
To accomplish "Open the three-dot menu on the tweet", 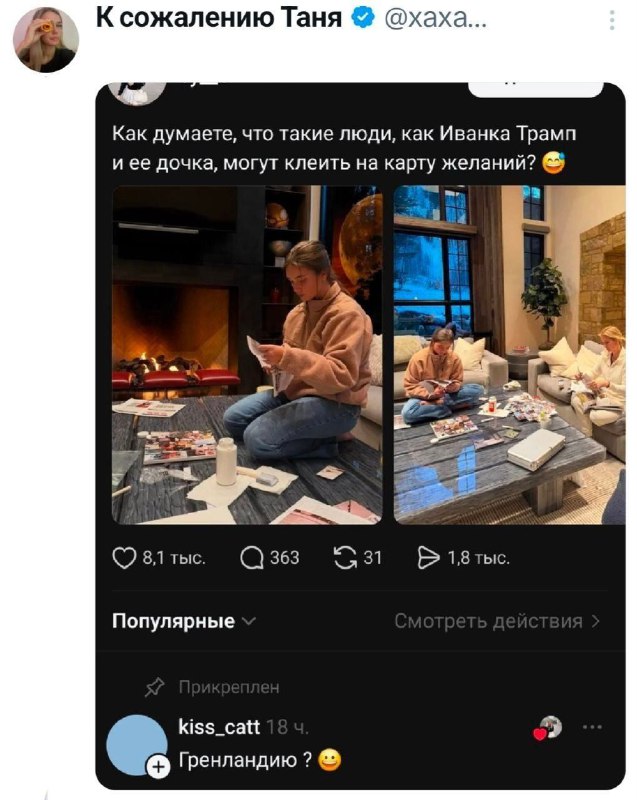I will point(612,20).
